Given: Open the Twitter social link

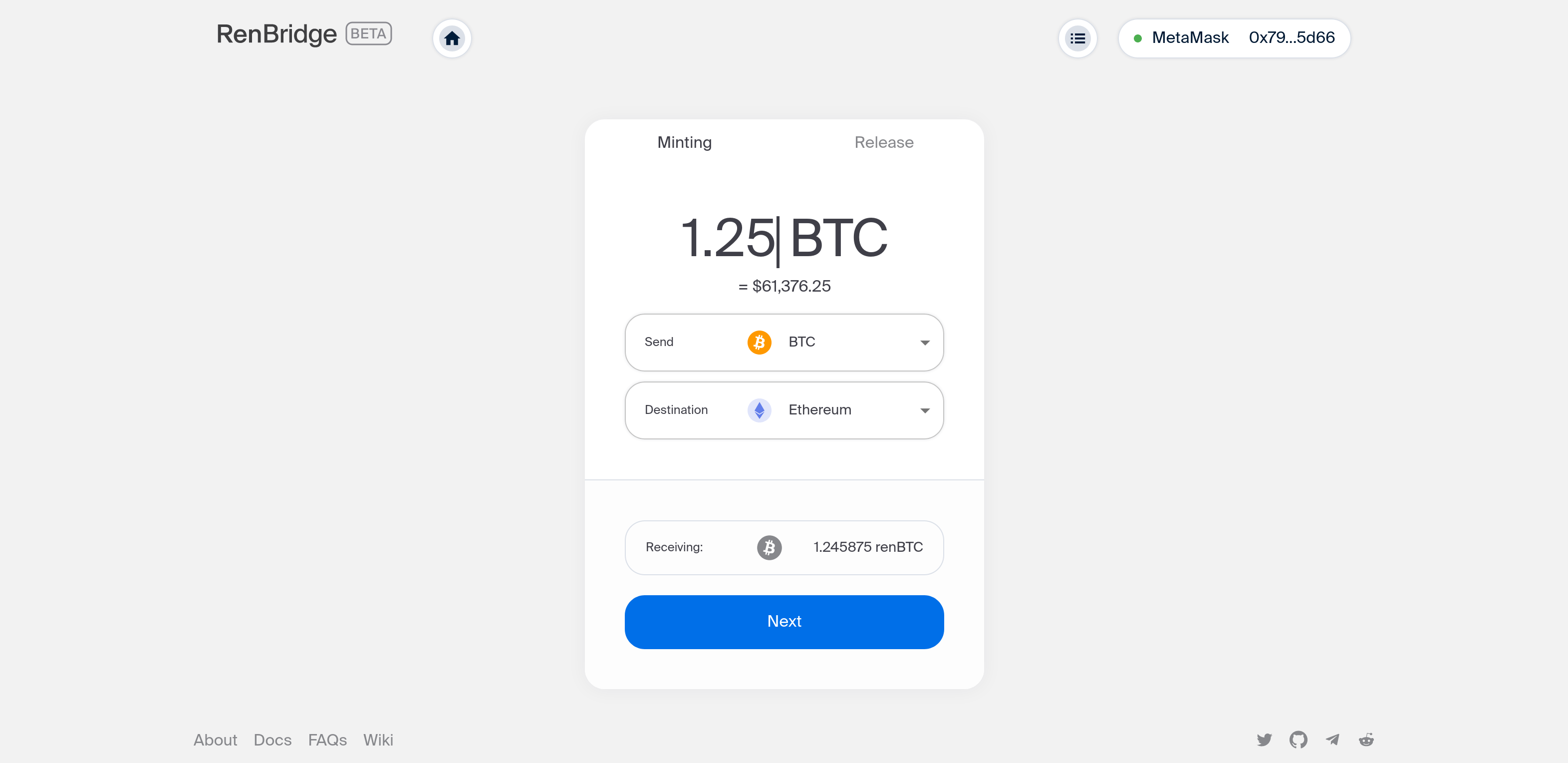Looking at the screenshot, I should (x=1264, y=739).
